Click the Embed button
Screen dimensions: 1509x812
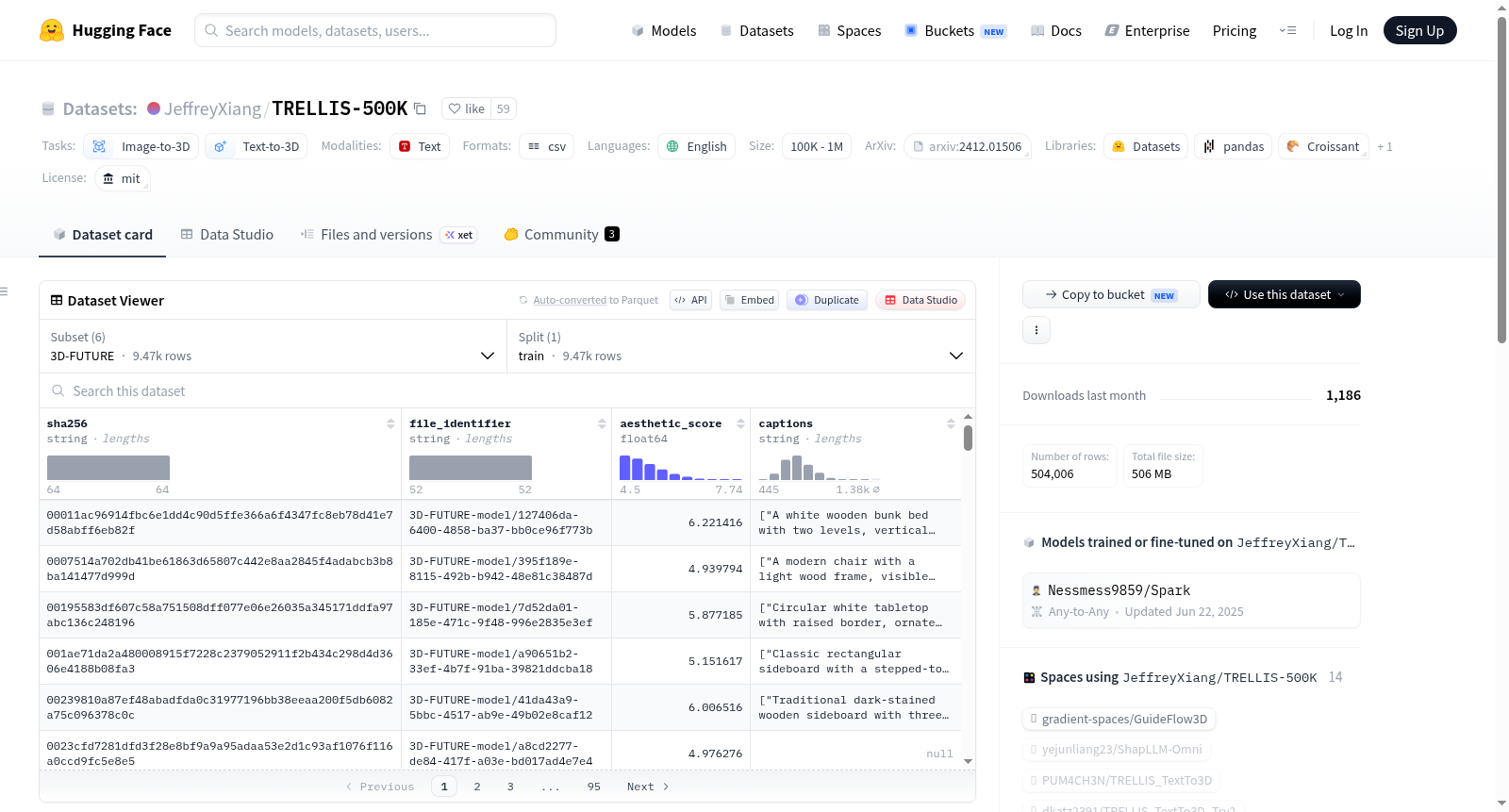(x=748, y=300)
